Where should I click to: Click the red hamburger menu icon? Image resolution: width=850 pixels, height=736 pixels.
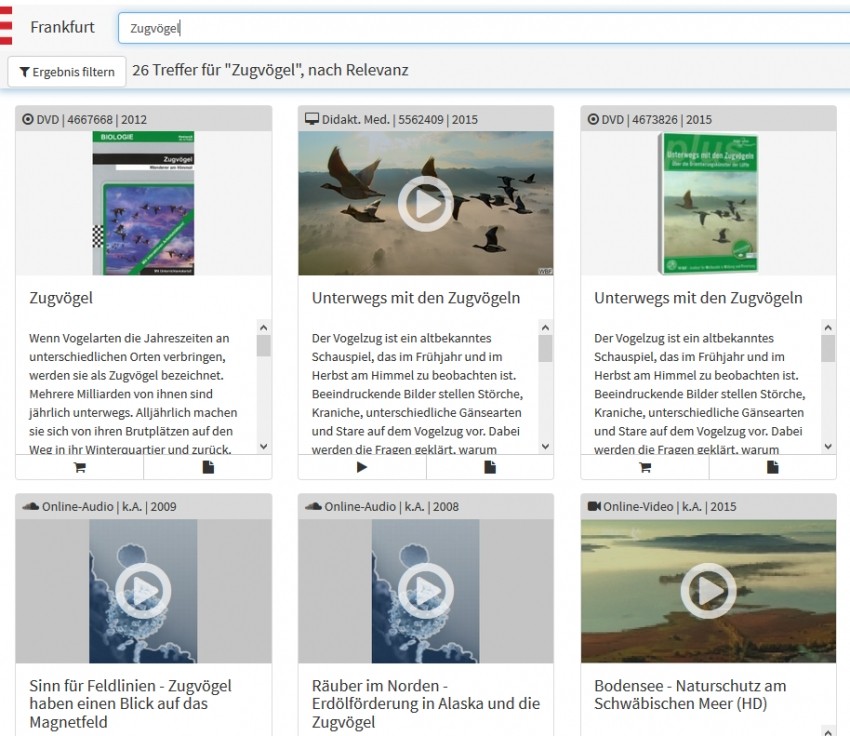point(5,27)
